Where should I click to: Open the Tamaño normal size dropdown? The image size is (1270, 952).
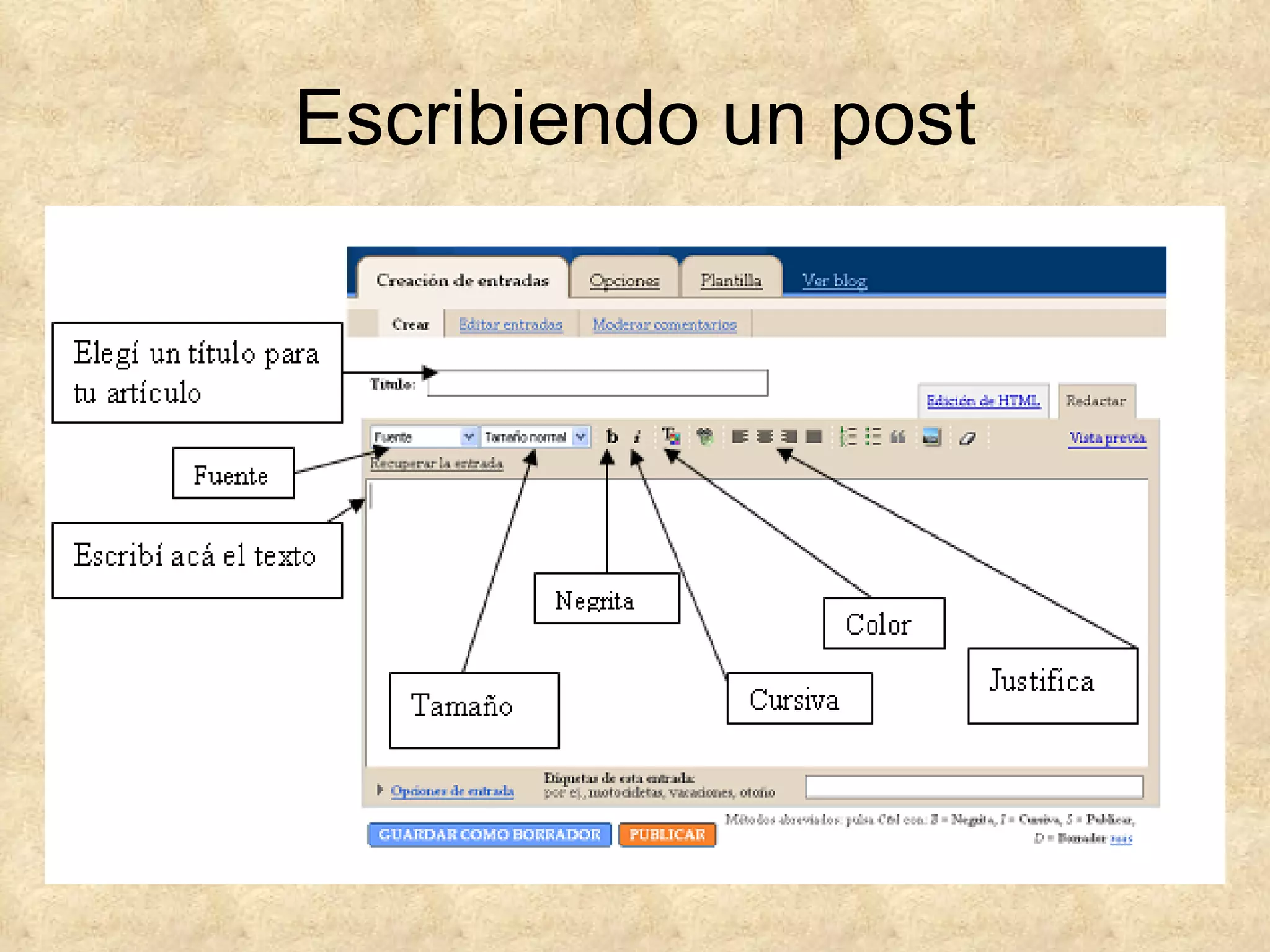pyautogui.click(x=536, y=437)
